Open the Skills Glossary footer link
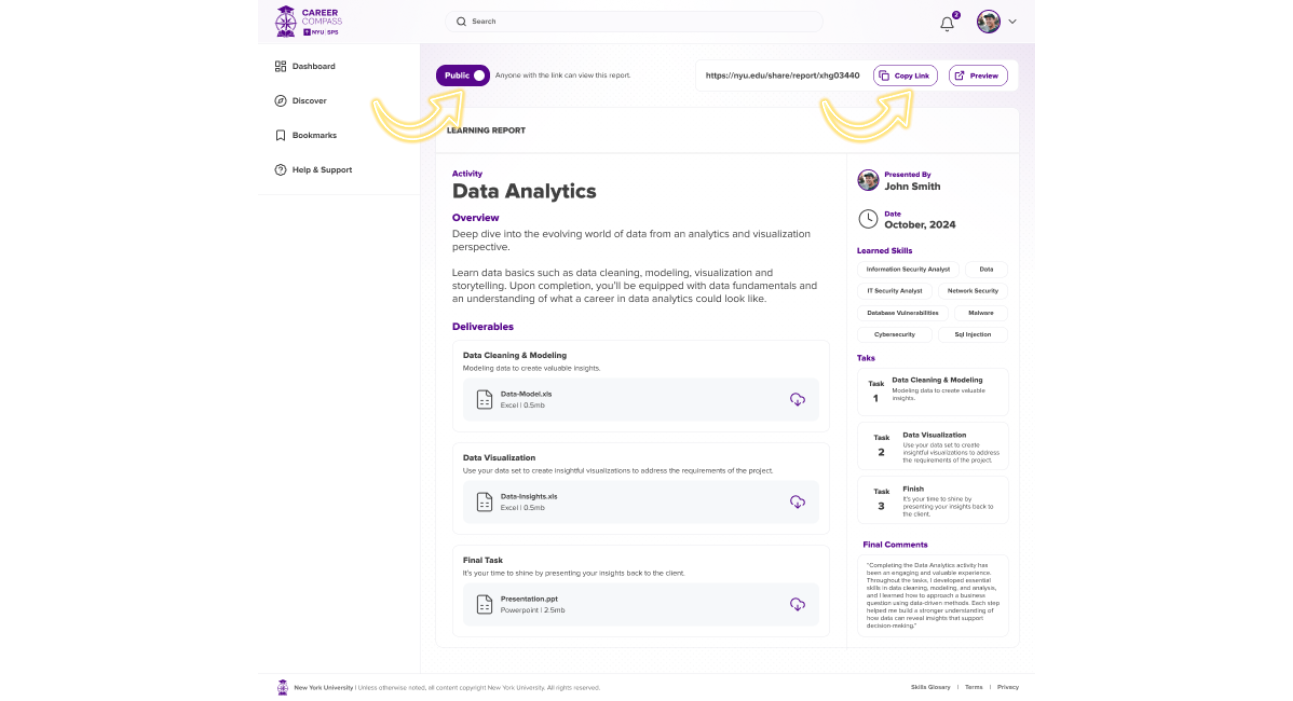 coord(930,687)
